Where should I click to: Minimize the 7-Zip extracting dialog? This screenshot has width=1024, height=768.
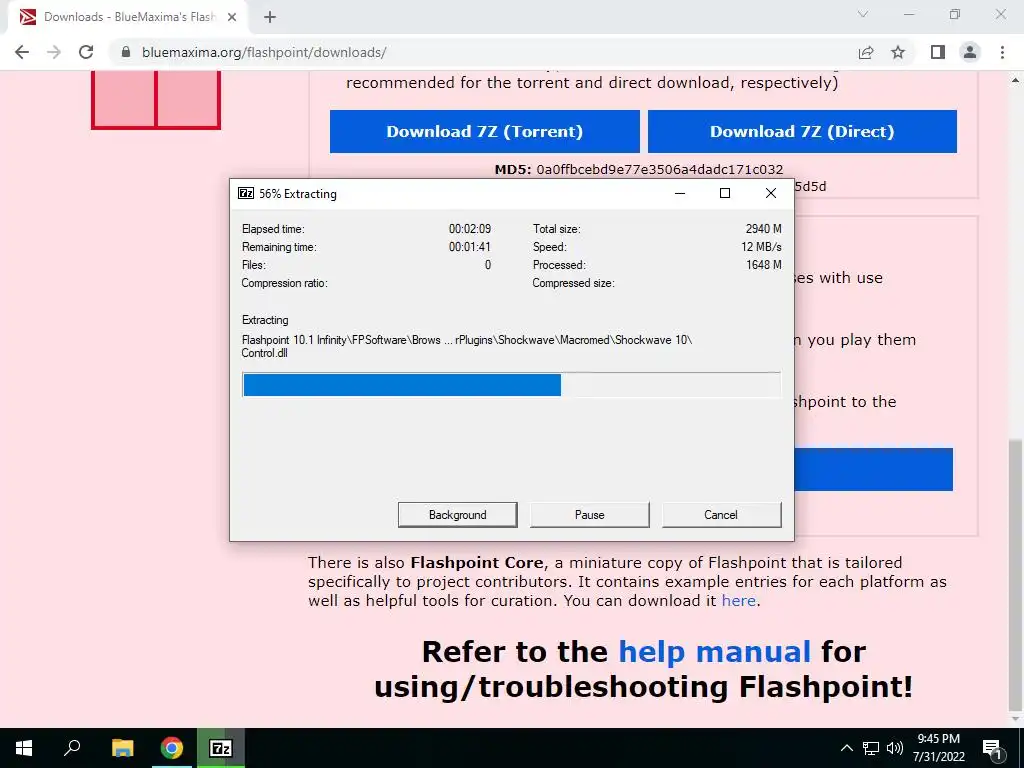680,193
